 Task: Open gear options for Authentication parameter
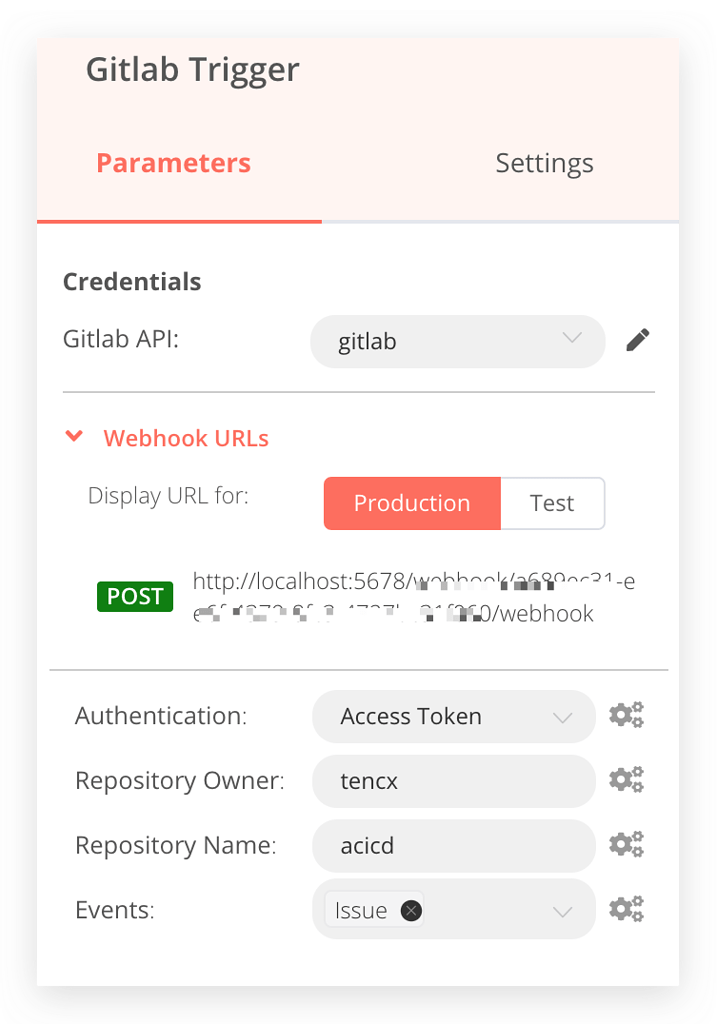pos(626,716)
